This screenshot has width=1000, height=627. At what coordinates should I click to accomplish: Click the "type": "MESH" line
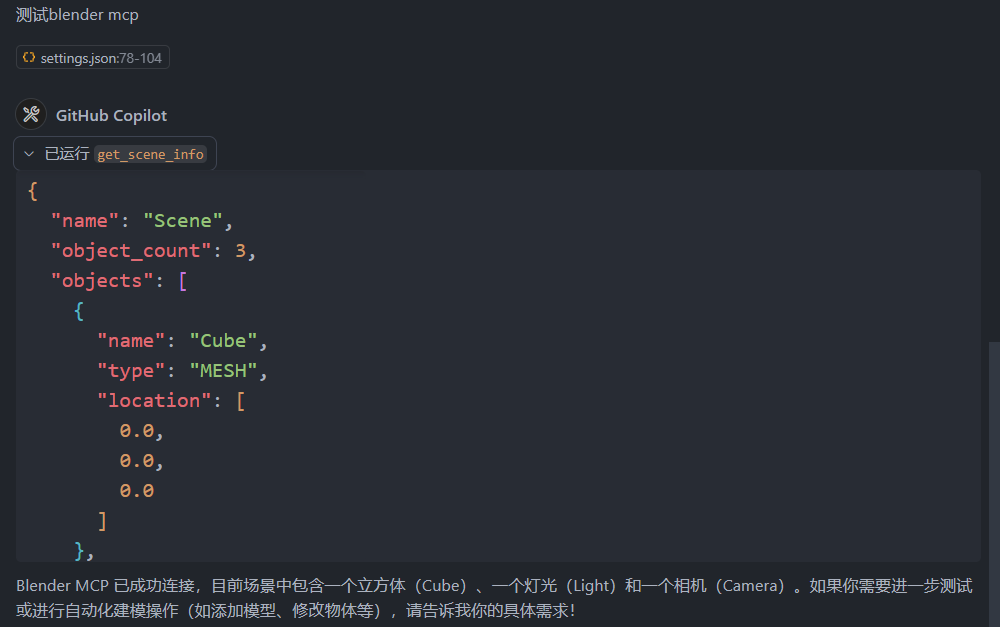(182, 371)
